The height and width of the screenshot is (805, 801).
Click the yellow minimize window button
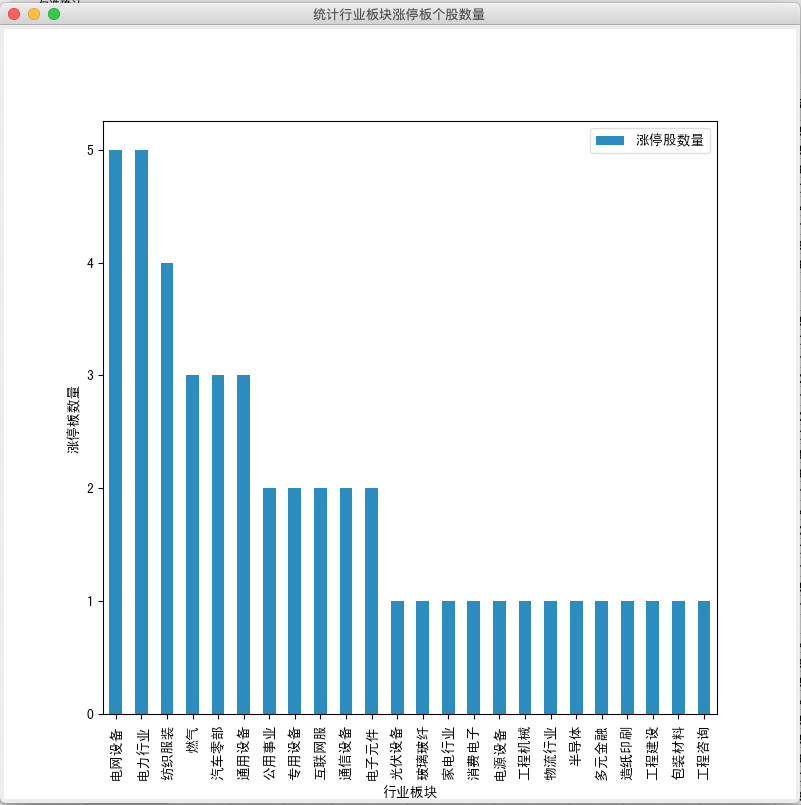34,14
